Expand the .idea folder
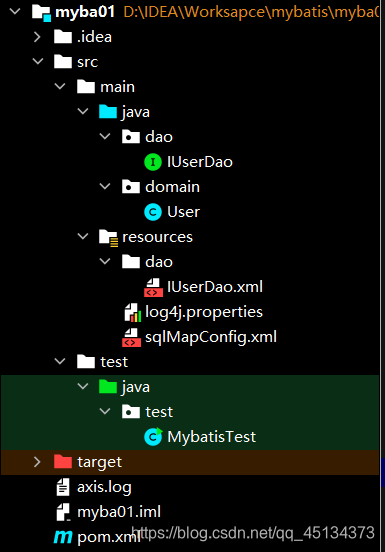Viewport: 385px width, 552px height. pos(37,37)
